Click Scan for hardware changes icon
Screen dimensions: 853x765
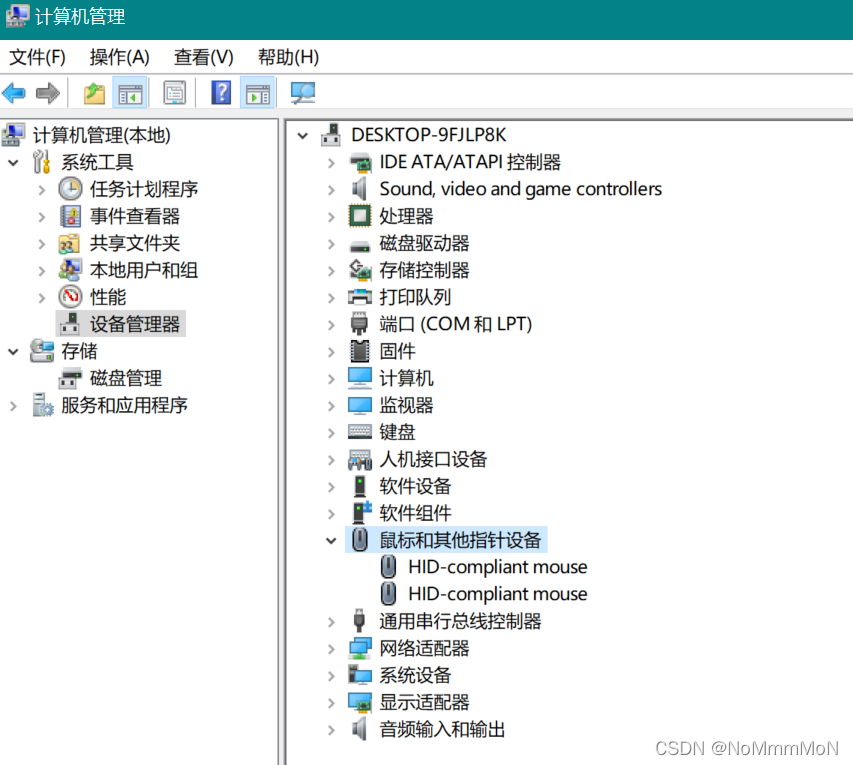[x=302, y=93]
